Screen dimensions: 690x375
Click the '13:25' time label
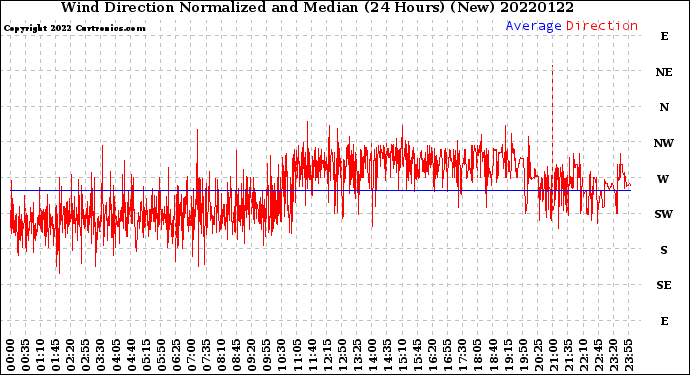(357, 356)
